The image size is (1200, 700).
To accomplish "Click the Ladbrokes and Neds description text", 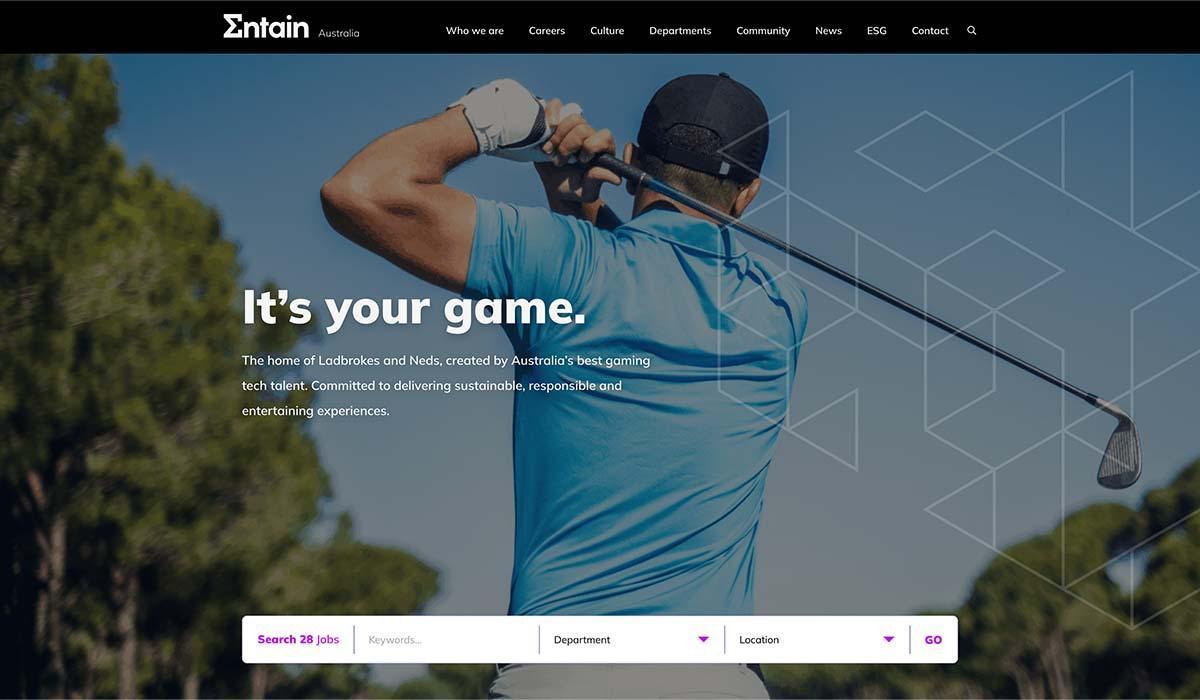I will [x=446, y=385].
